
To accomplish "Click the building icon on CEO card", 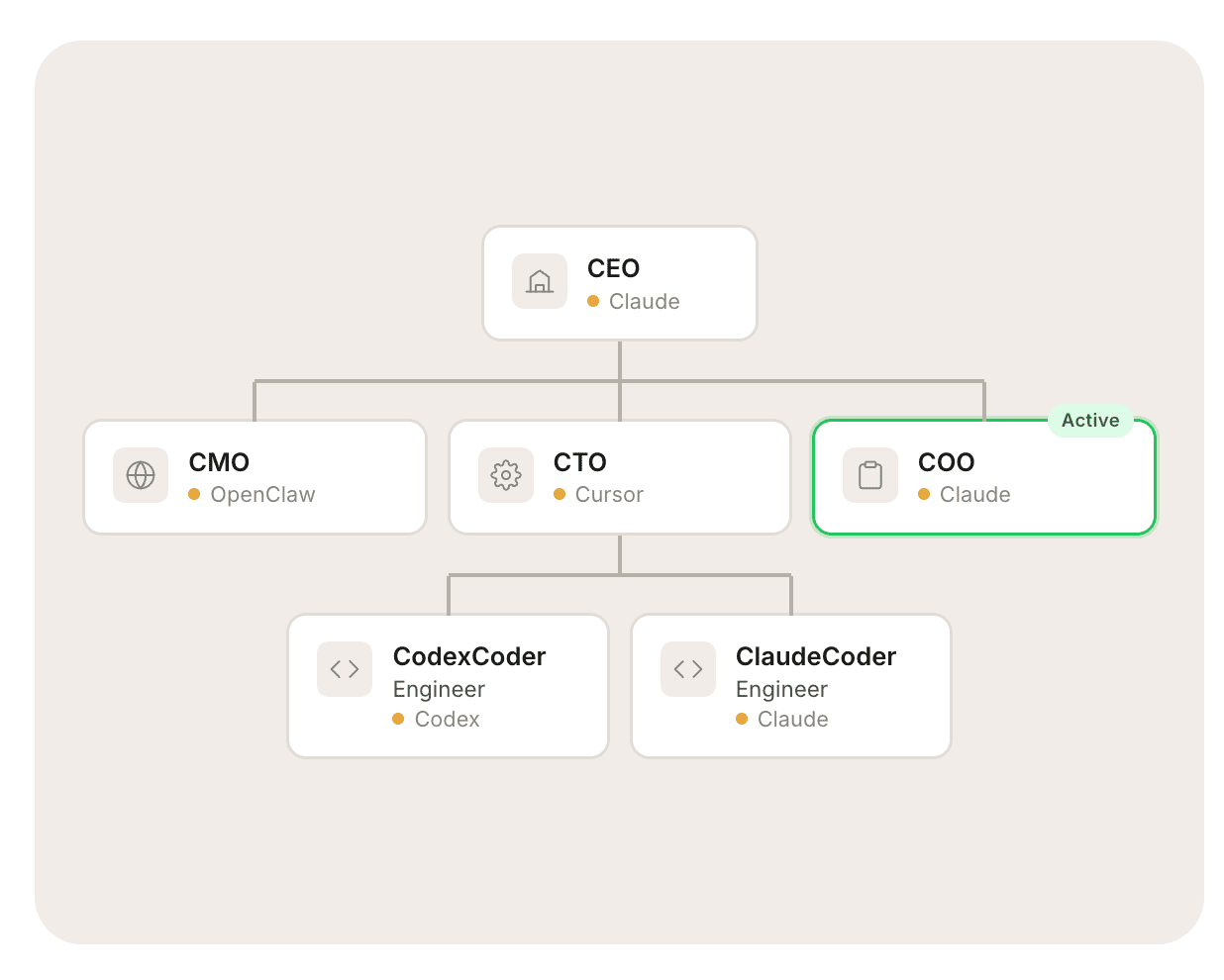I will [540, 281].
